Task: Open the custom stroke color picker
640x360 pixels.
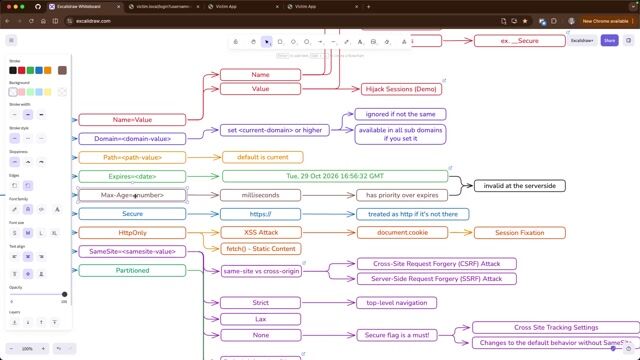Action: [62, 70]
